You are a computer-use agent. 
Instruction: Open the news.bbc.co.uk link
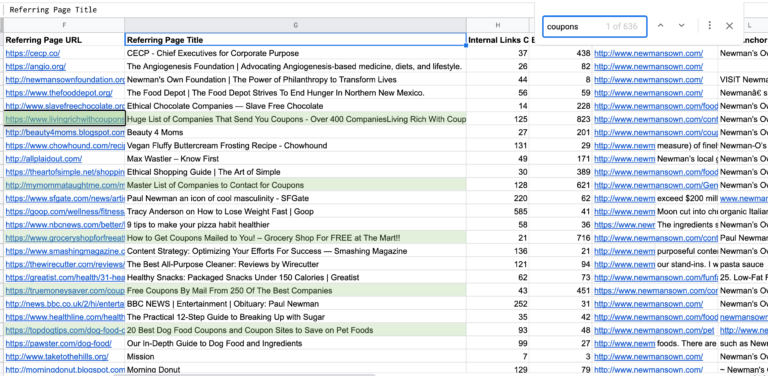(x=65, y=304)
